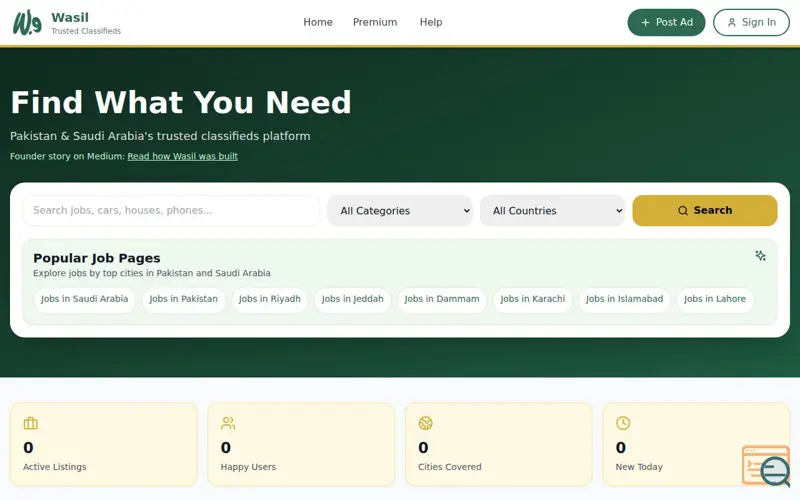Select the Jobs in Lahore chip
Screen dimensions: 800x500
[715, 299]
